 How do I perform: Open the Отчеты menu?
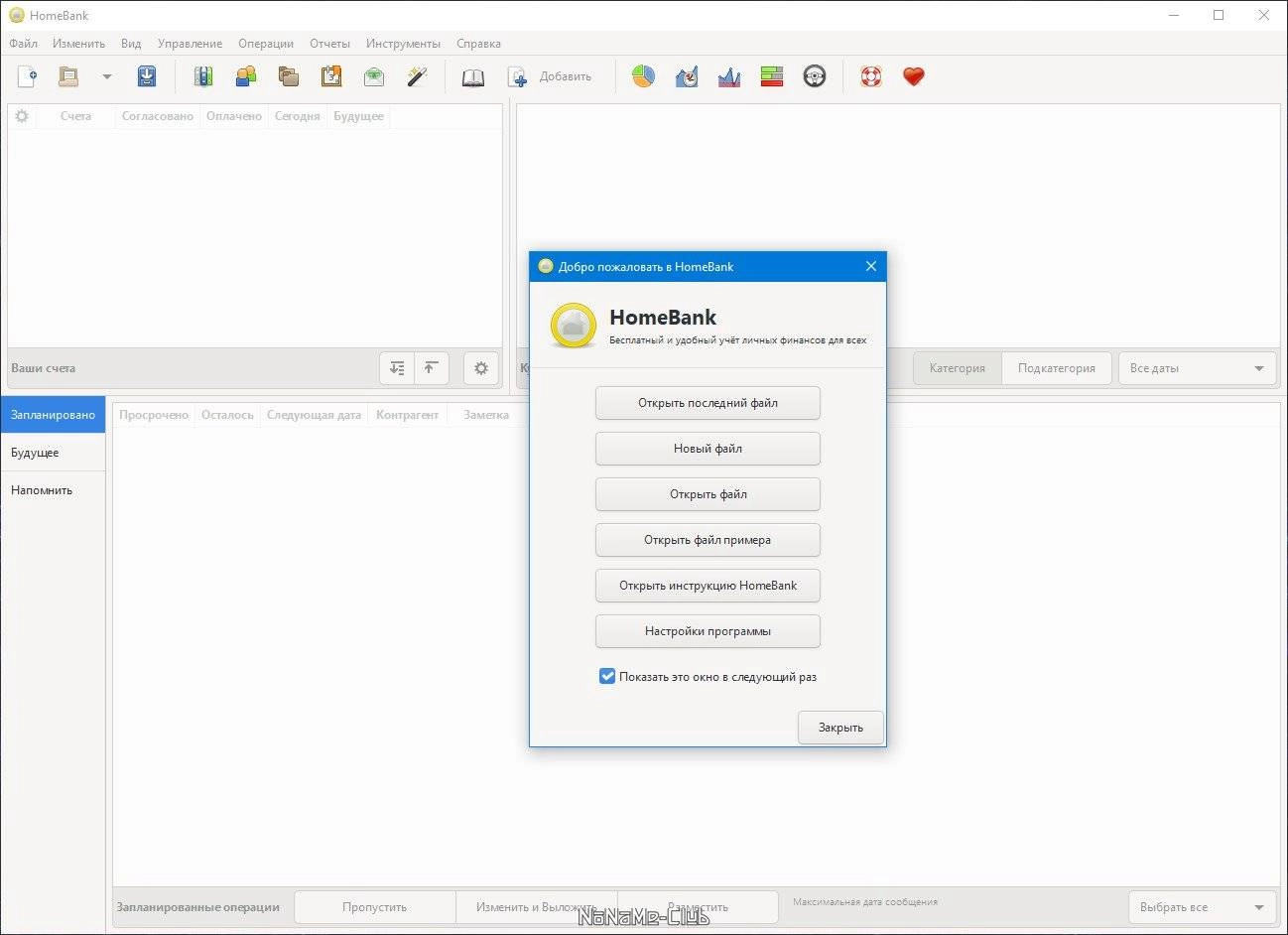point(329,44)
